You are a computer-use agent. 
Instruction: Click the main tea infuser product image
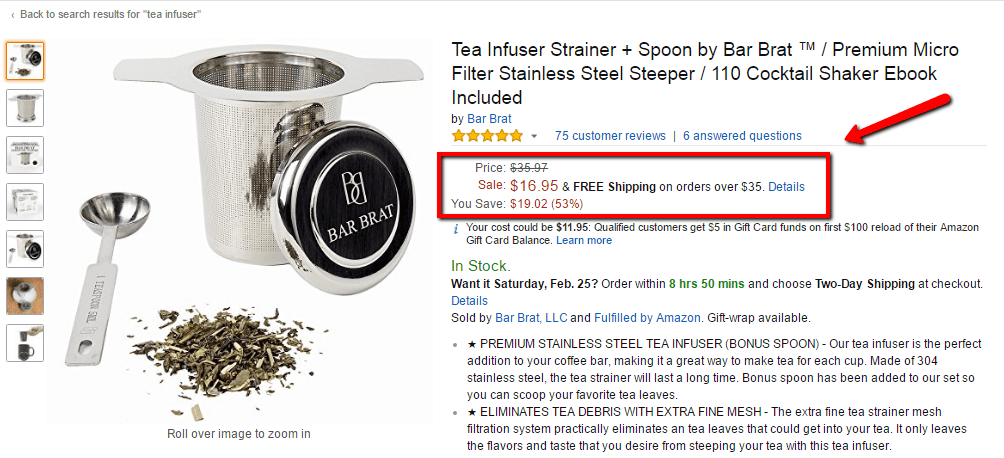click(238, 230)
